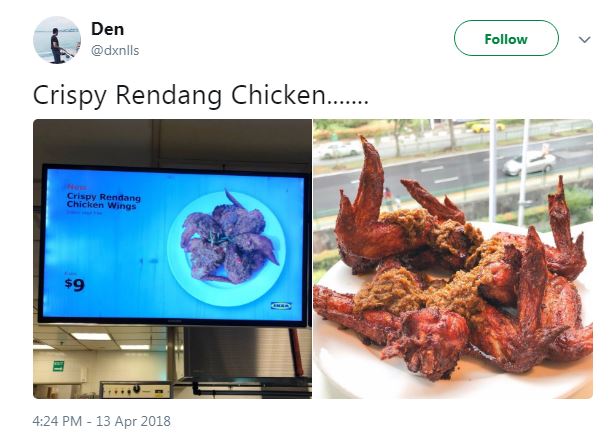Click the $9 price on menu screen
This screenshot has height=440, width=614.
click(75, 285)
